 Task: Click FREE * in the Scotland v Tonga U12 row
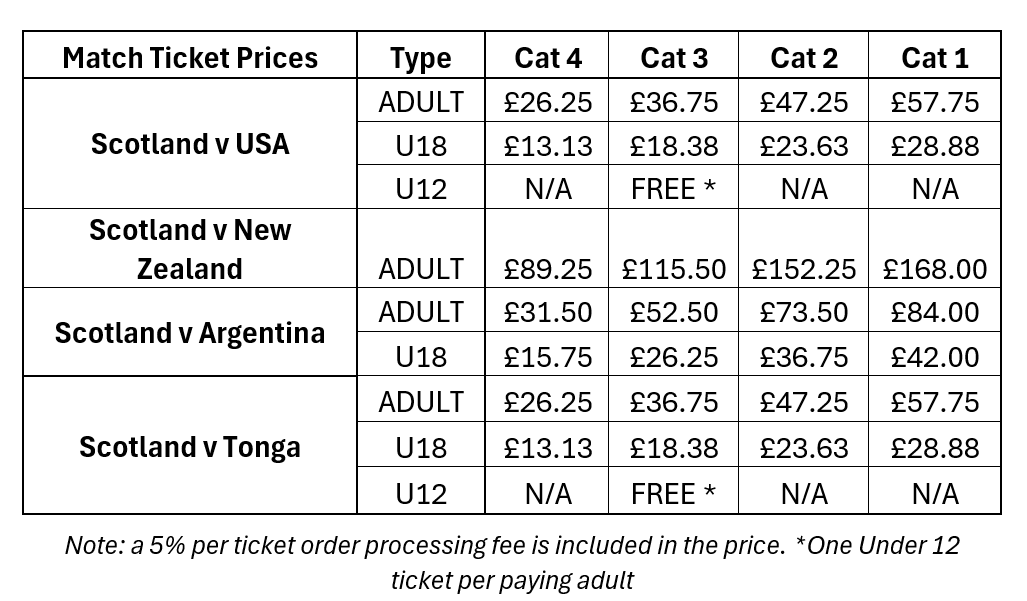pos(673,494)
